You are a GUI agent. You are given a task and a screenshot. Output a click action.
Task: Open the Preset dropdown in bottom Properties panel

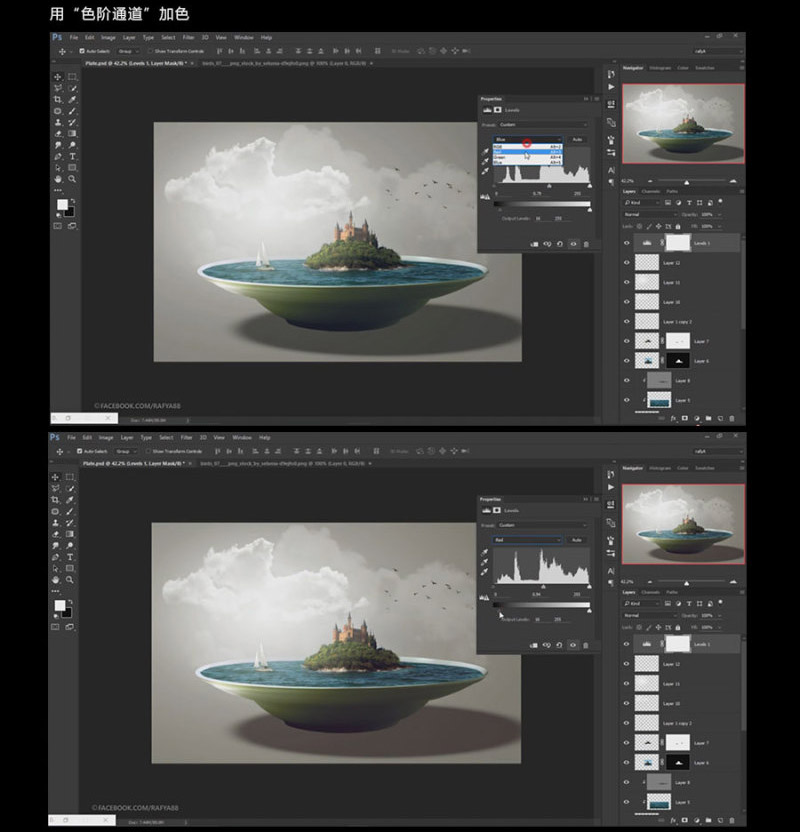[542, 525]
